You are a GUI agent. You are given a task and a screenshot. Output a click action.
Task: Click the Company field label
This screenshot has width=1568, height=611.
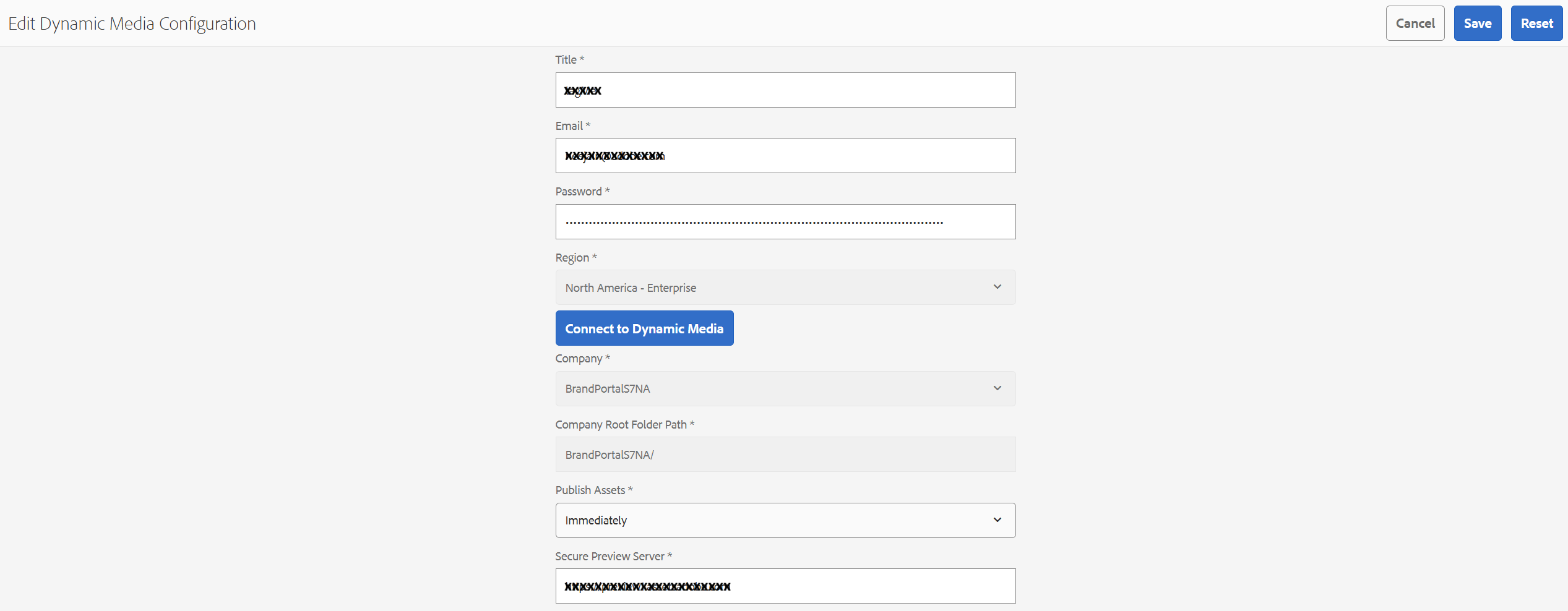point(578,359)
